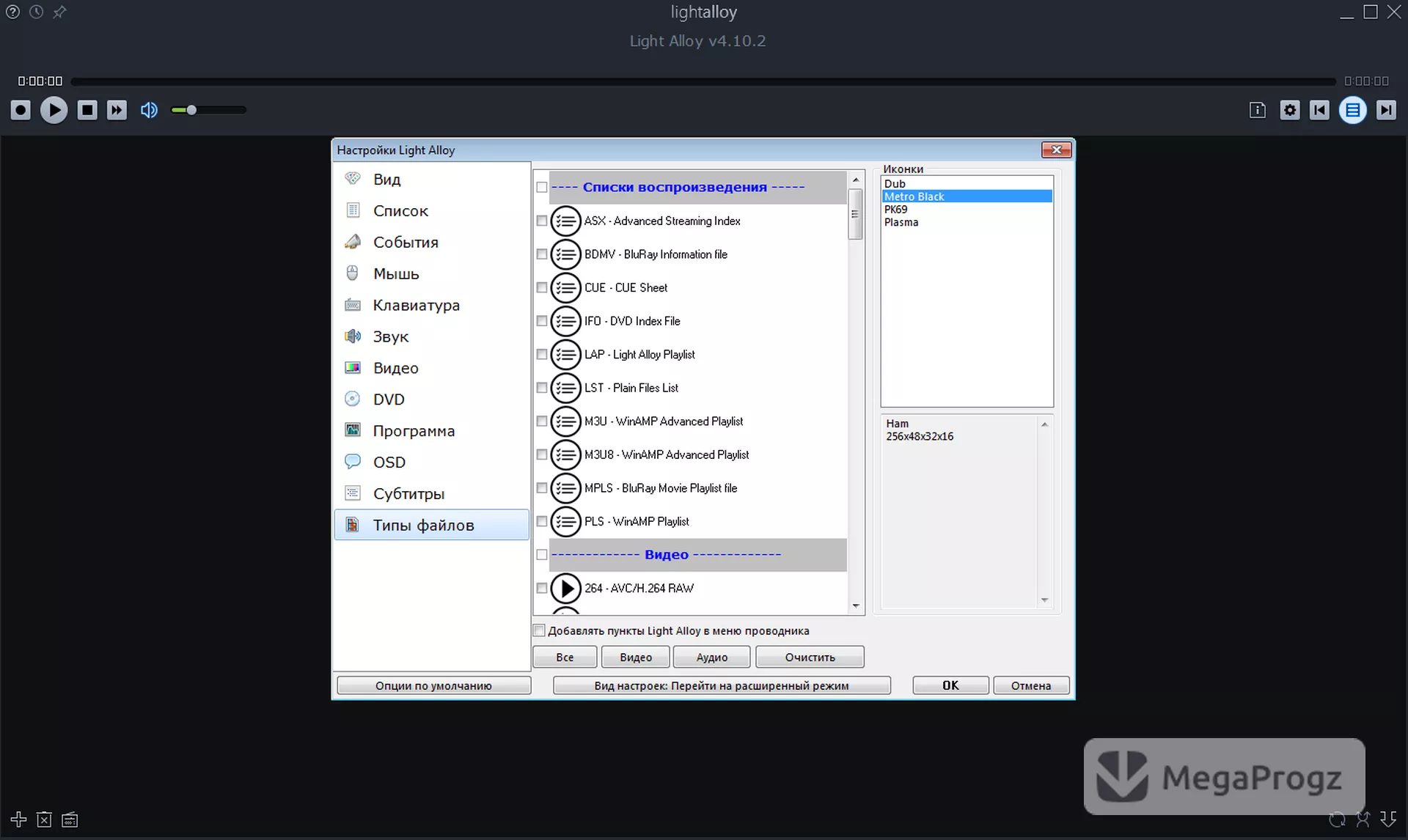
Task: Open player settings gear icon
Action: click(x=1290, y=110)
